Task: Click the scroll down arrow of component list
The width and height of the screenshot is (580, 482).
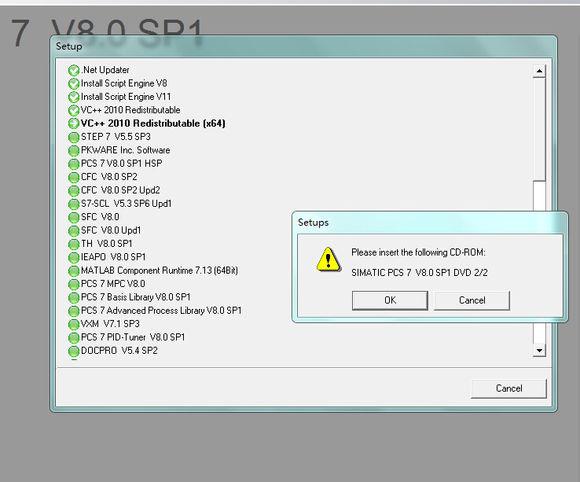Action: coord(539,350)
